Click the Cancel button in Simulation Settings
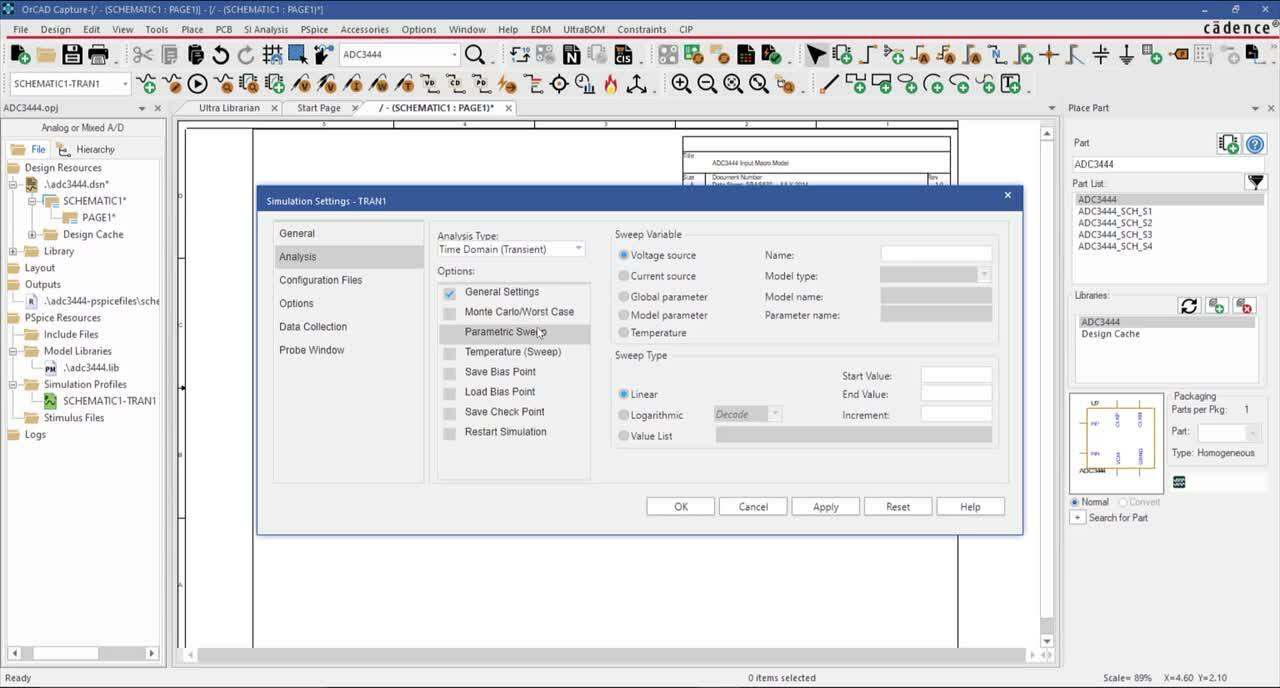Image resolution: width=1280 pixels, height=688 pixels. tap(753, 507)
